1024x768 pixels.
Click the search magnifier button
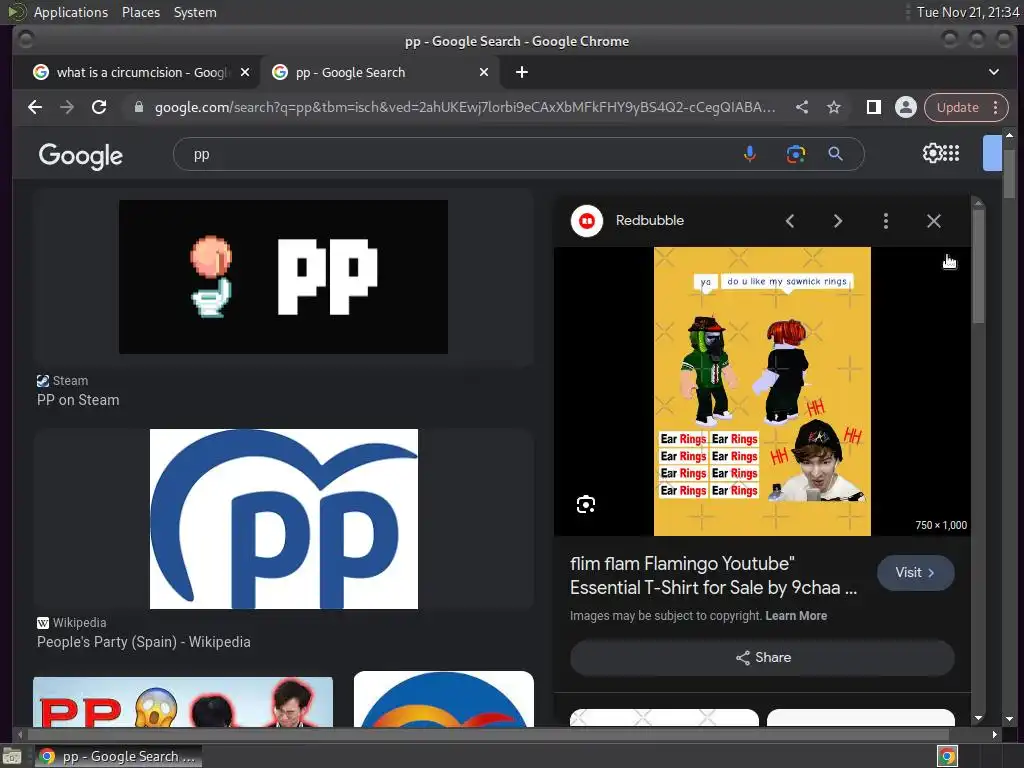tap(835, 154)
